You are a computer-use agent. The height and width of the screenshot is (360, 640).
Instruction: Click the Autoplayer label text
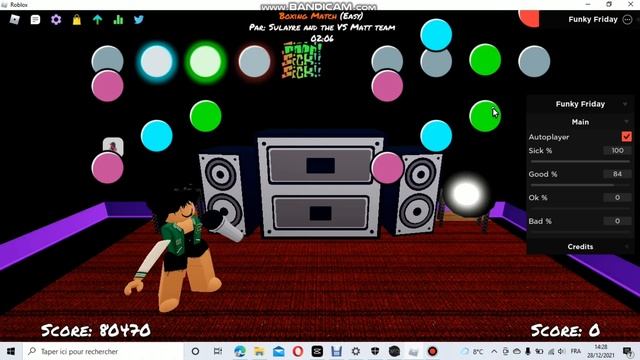[549, 137]
